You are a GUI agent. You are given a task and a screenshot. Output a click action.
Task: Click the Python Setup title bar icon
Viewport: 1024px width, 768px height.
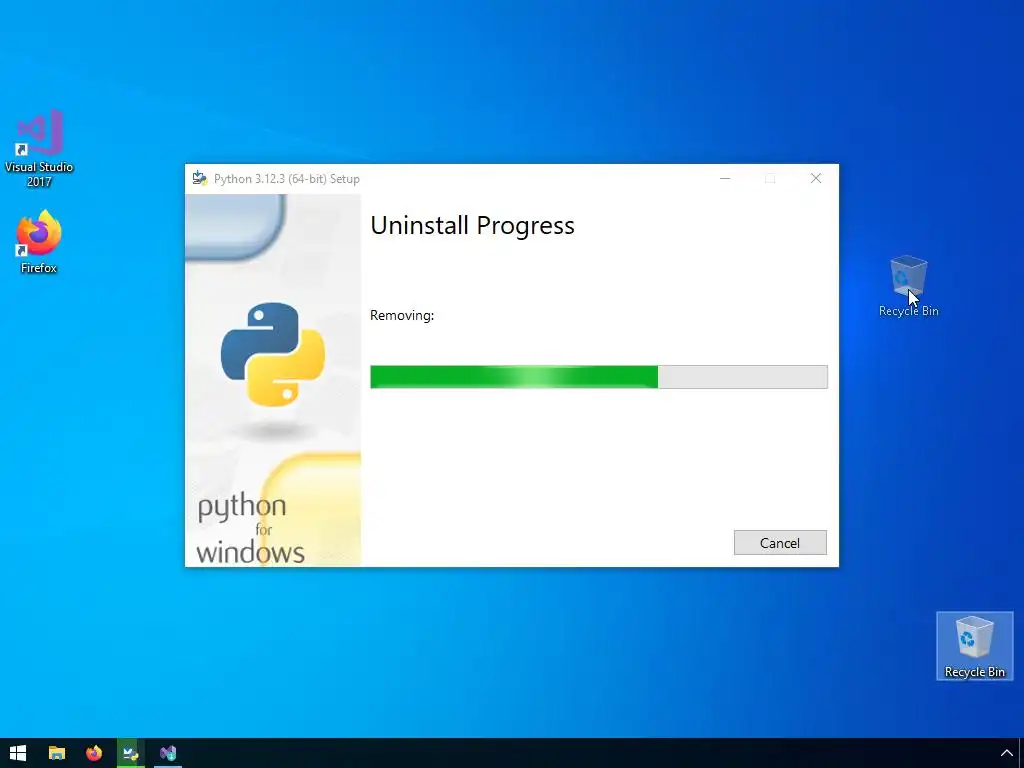tap(199, 178)
